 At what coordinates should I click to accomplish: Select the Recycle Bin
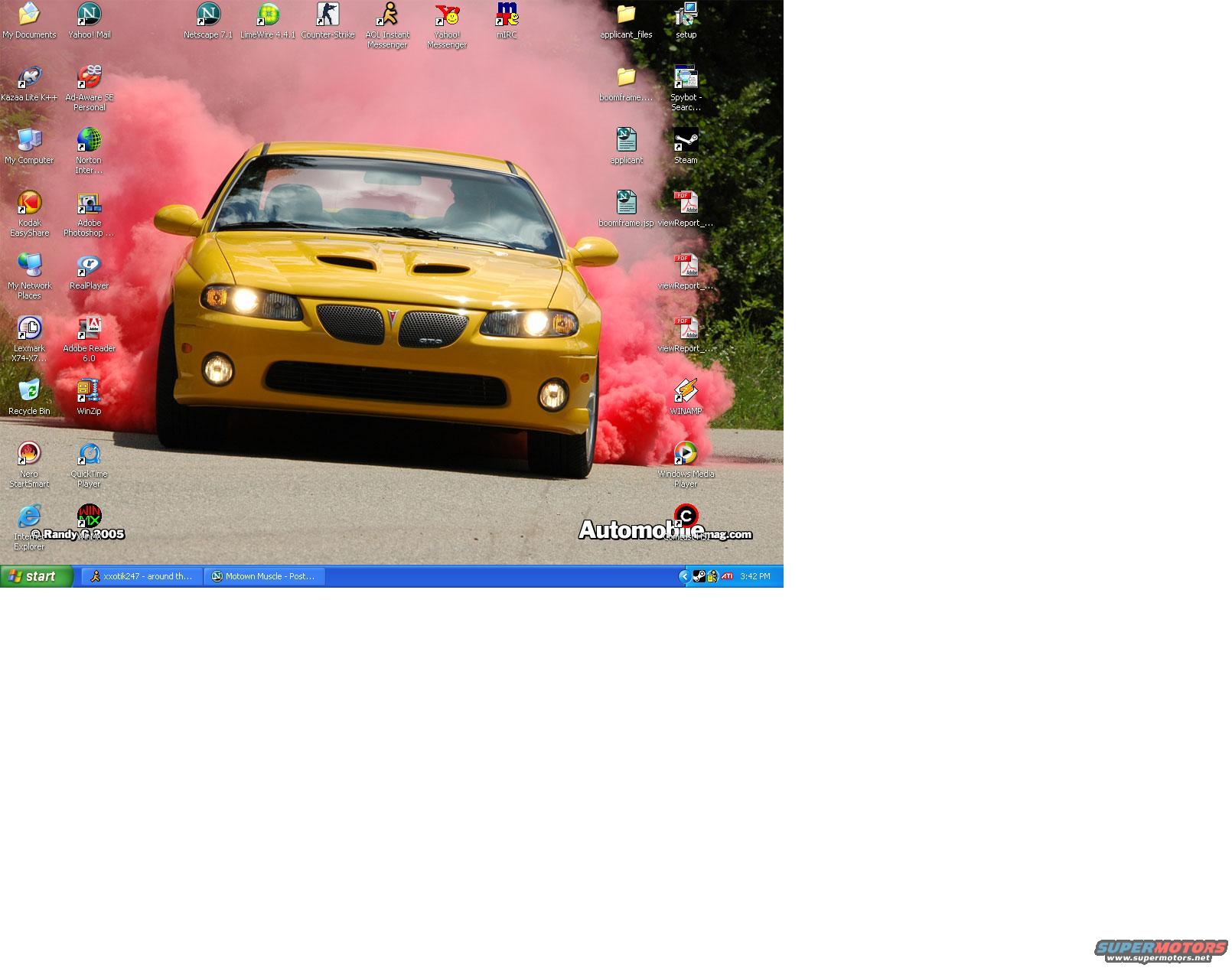29,397
